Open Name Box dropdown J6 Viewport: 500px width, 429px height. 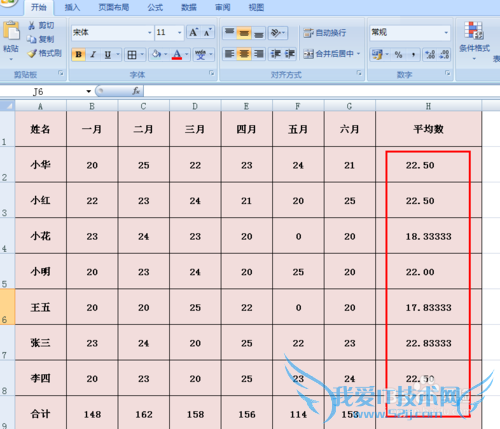[x=88, y=91]
